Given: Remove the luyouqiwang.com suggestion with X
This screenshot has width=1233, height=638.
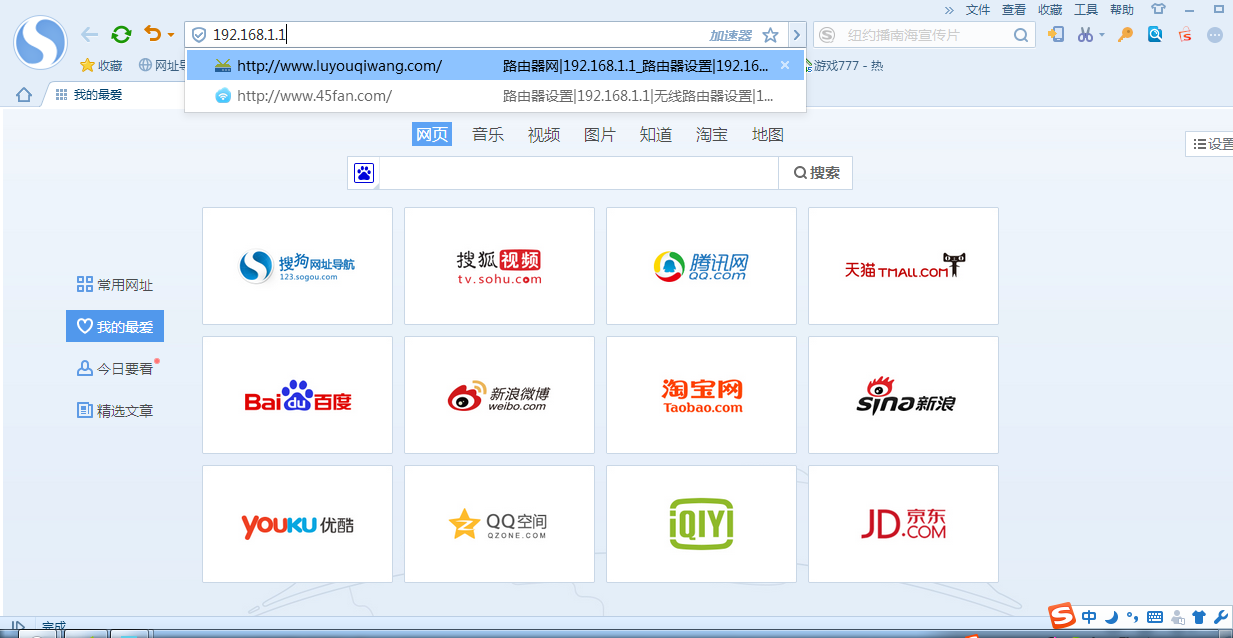Looking at the screenshot, I should [x=785, y=66].
